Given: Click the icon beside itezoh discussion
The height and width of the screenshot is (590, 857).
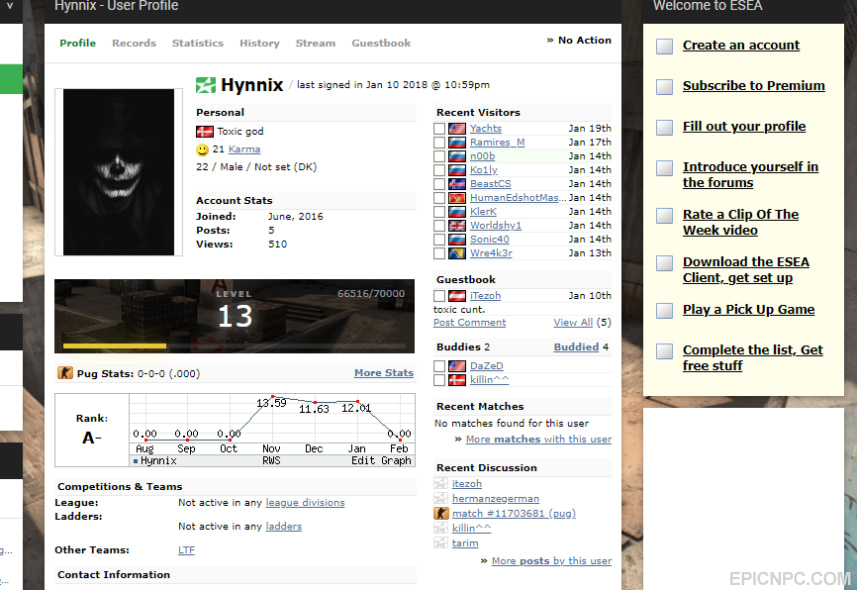Looking at the screenshot, I should (x=441, y=483).
